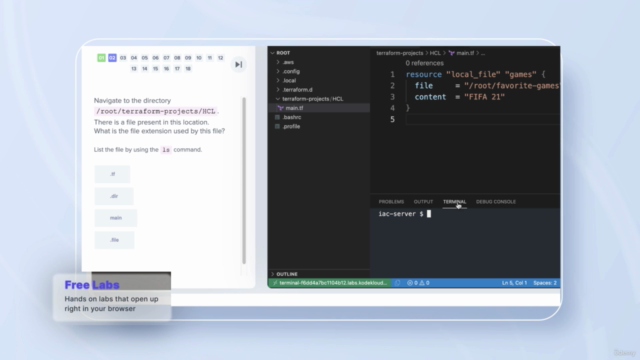The width and height of the screenshot is (640, 360).
Task: Open question 14
Action: (144, 69)
